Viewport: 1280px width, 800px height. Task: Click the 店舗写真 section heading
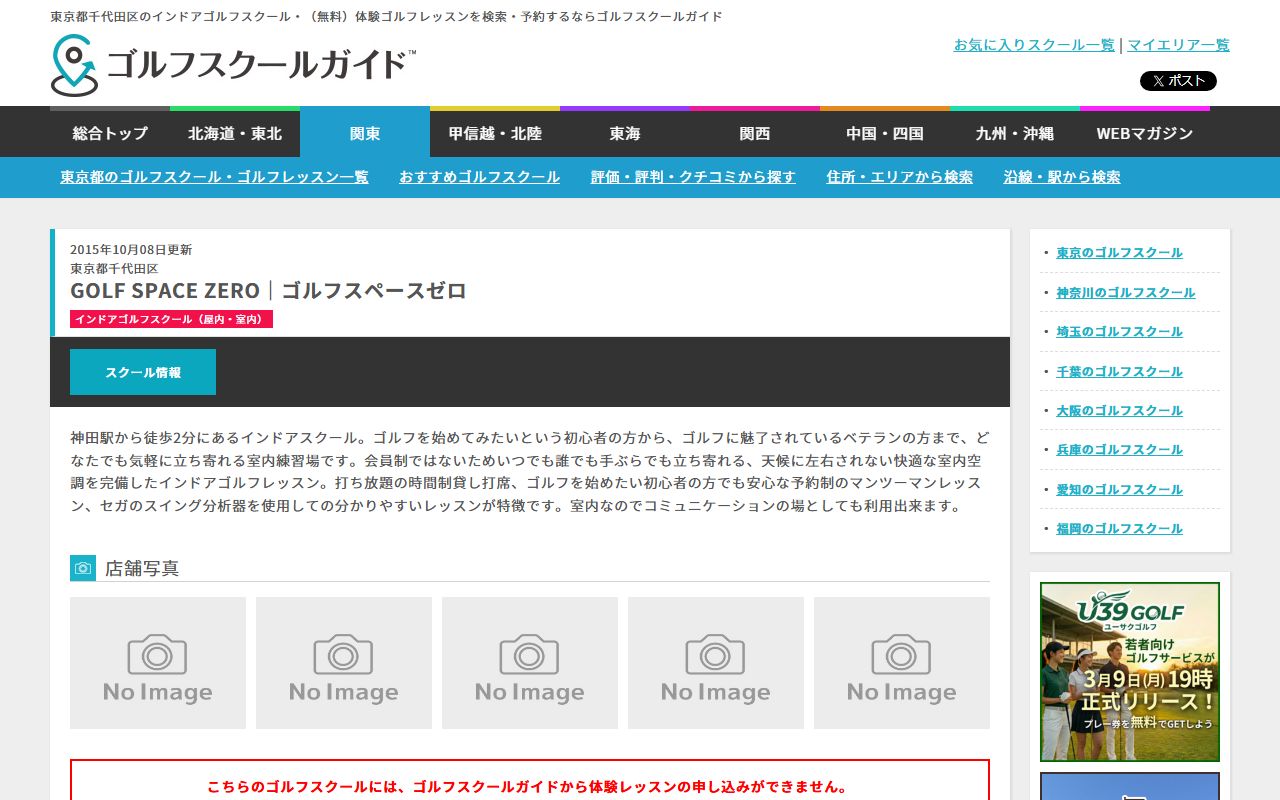142,568
